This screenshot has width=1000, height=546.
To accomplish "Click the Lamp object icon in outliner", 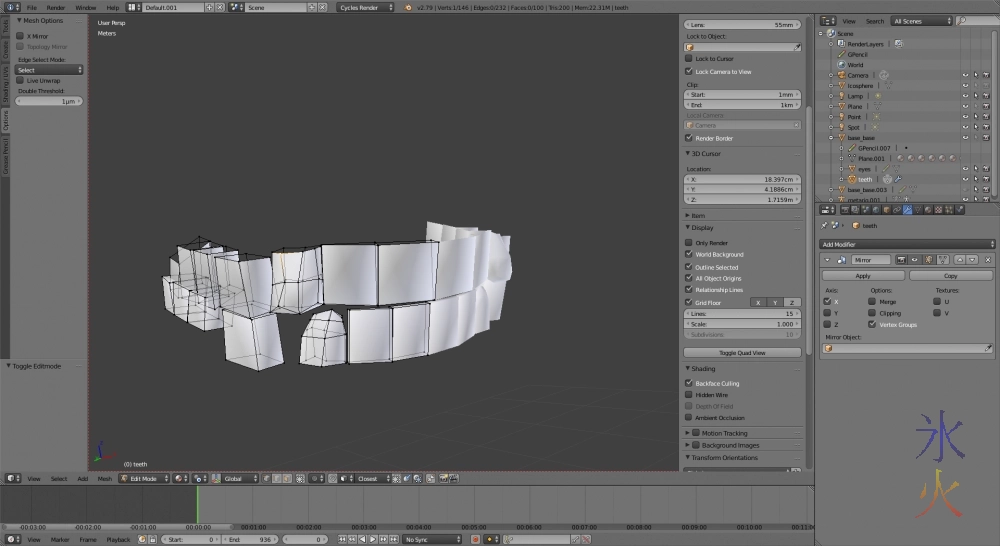I will click(840, 96).
